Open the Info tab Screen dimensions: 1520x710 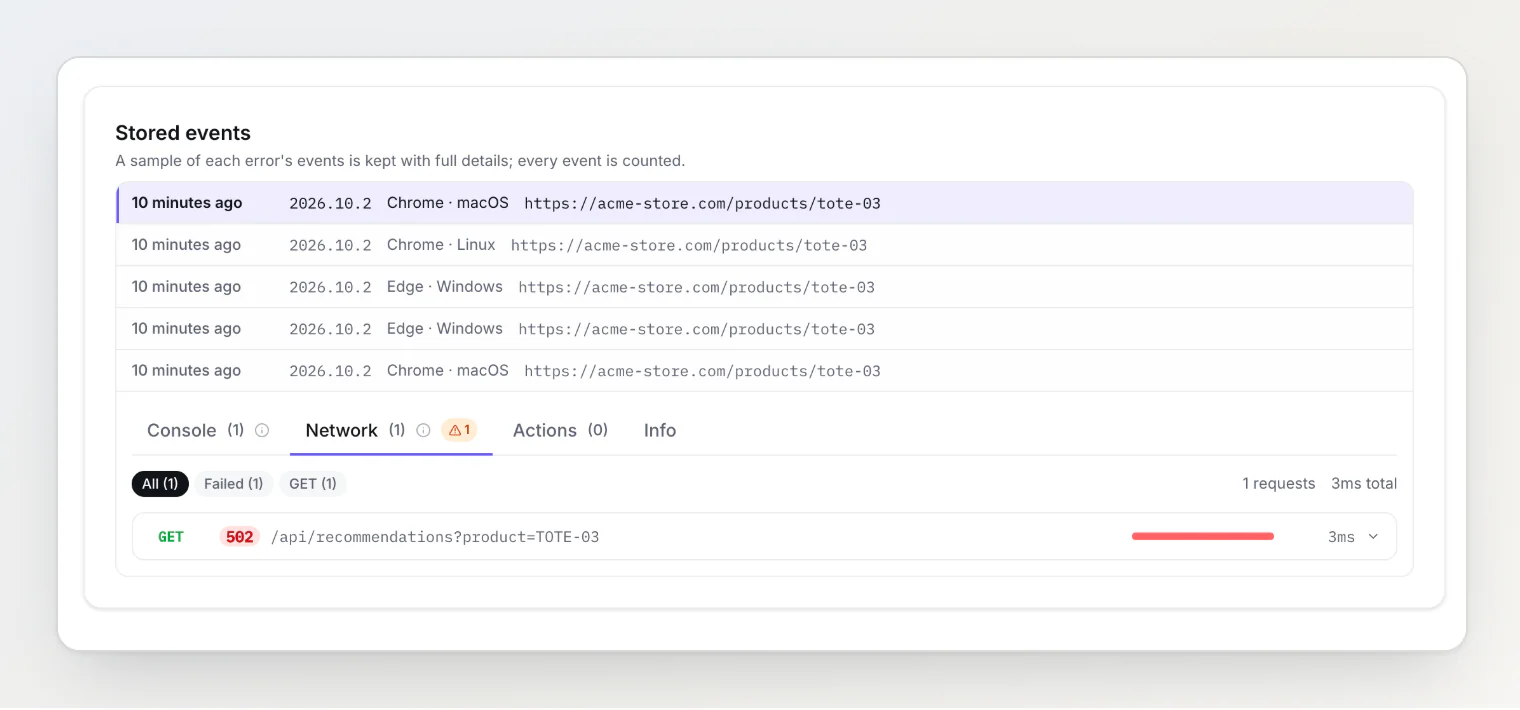pyautogui.click(x=660, y=430)
